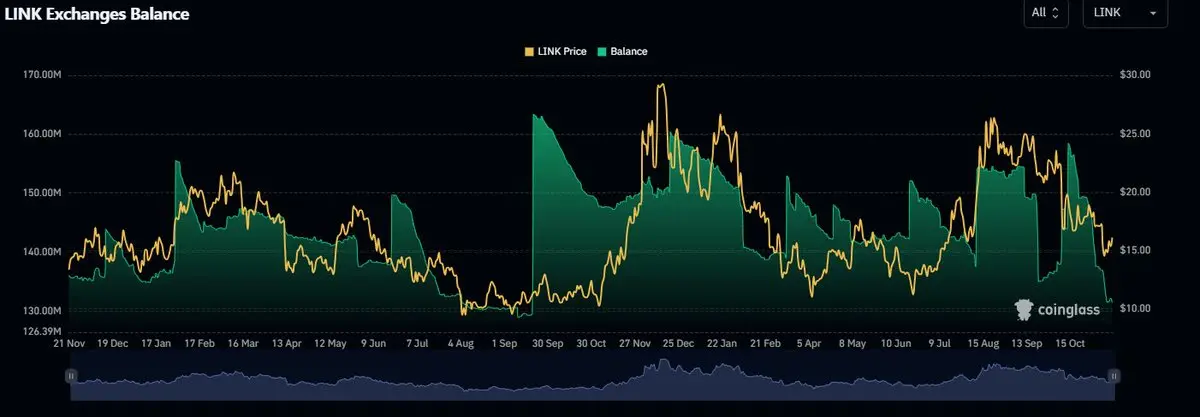Click the 4 Aug date label
This screenshot has height=417, width=1200.
[460, 343]
